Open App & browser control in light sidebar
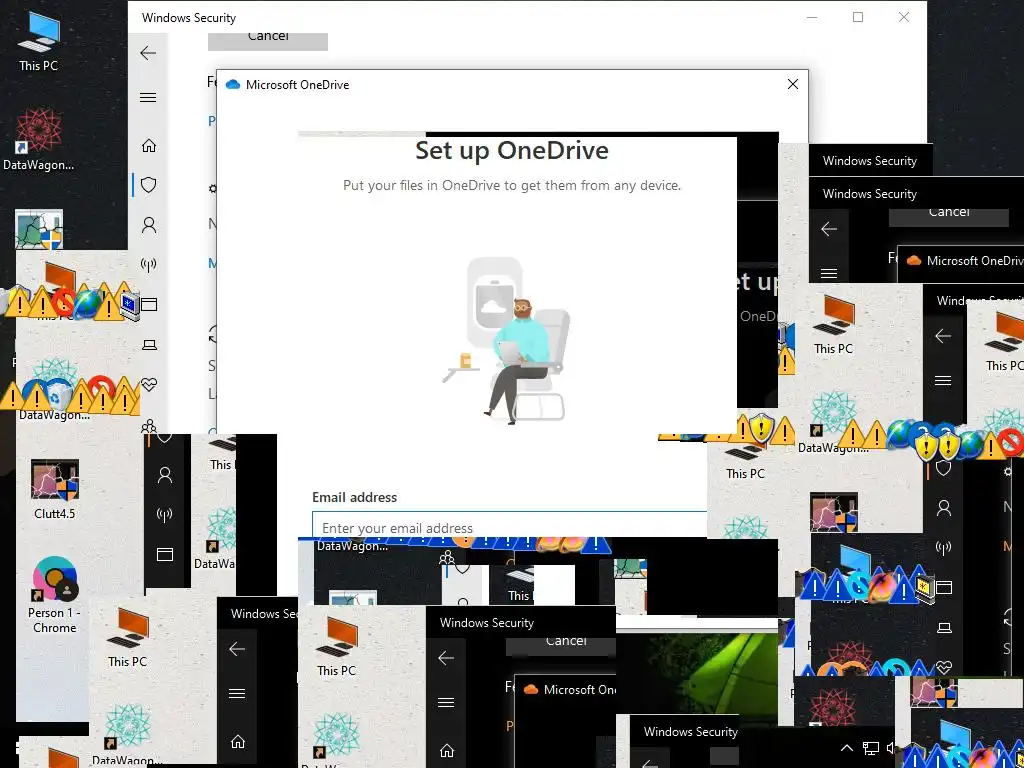This screenshot has height=768, width=1024. [x=150, y=304]
